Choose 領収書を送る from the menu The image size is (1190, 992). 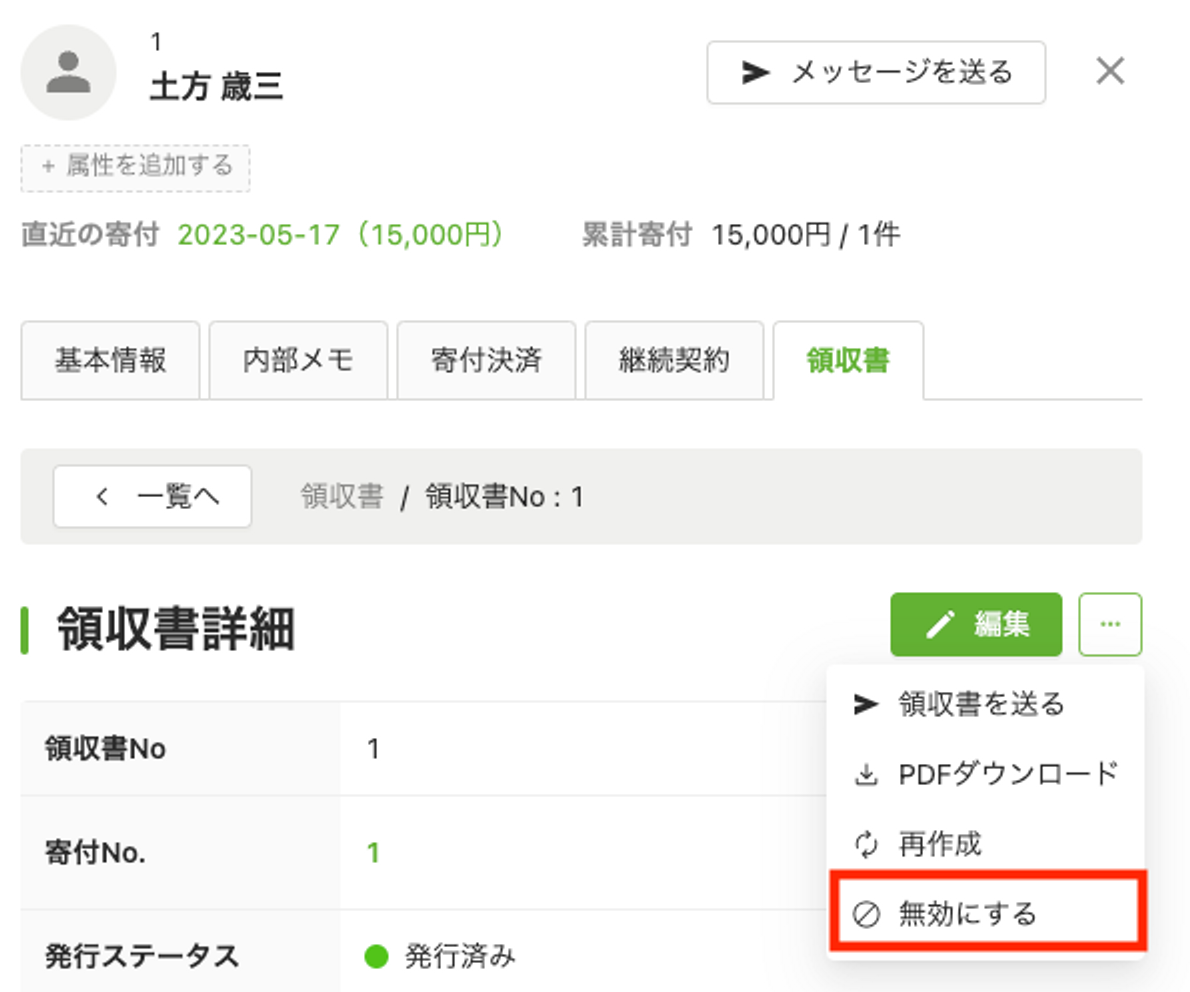[x=982, y=704]
